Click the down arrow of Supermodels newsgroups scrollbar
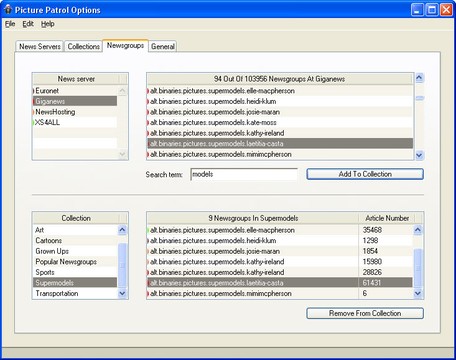 coord(417,293)
